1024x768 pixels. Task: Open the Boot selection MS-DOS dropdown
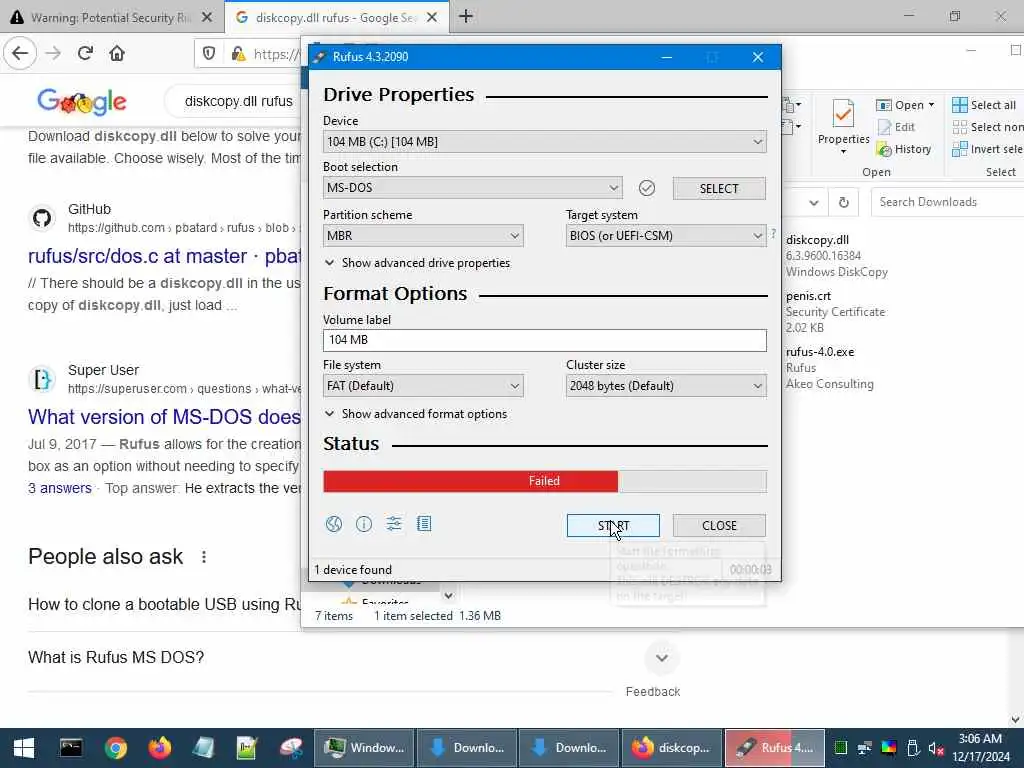point(472,188)
